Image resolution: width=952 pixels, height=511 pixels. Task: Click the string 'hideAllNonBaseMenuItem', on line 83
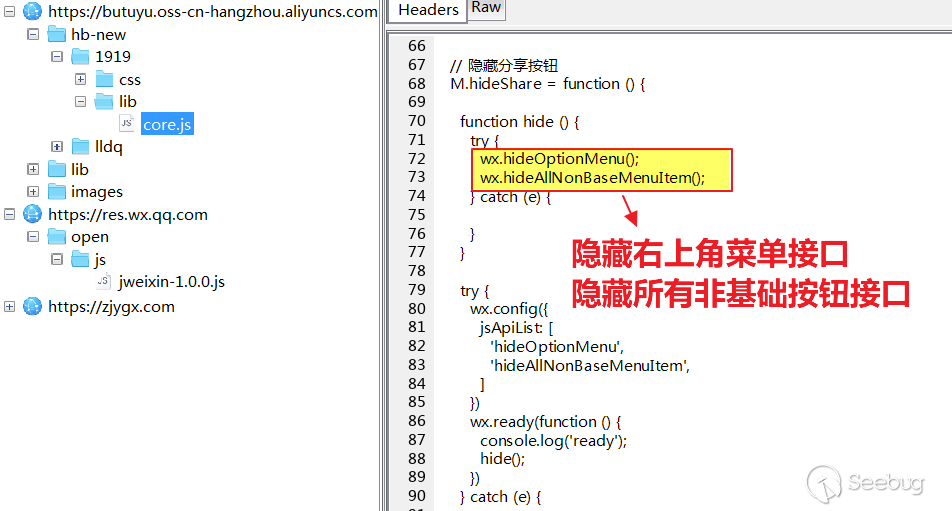tap(590, 365)
